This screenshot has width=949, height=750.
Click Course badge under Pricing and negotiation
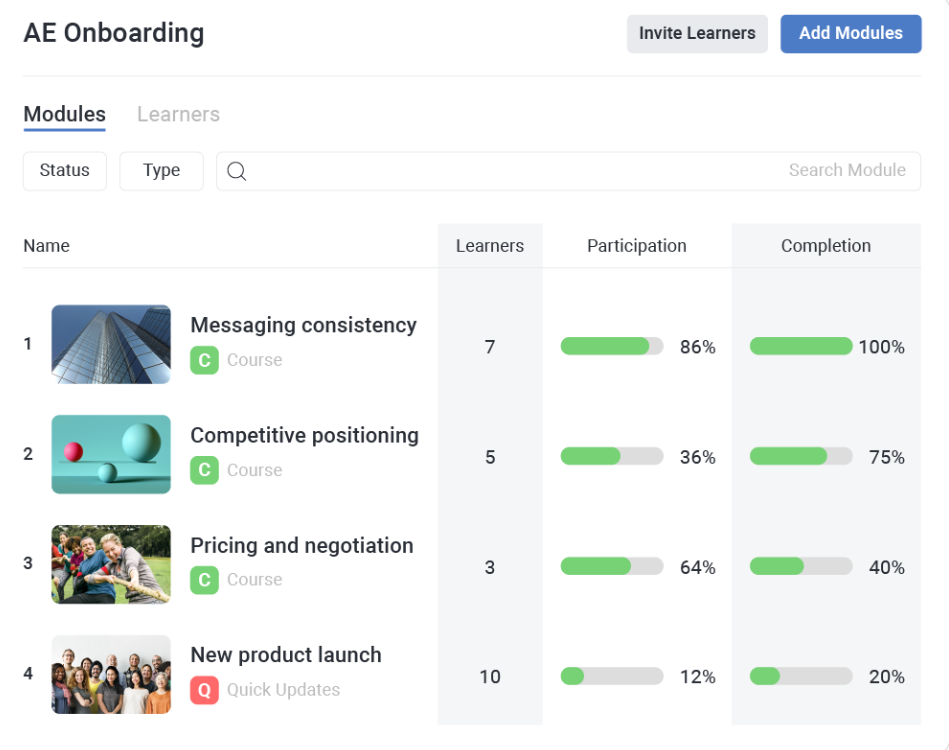(204, 580)
